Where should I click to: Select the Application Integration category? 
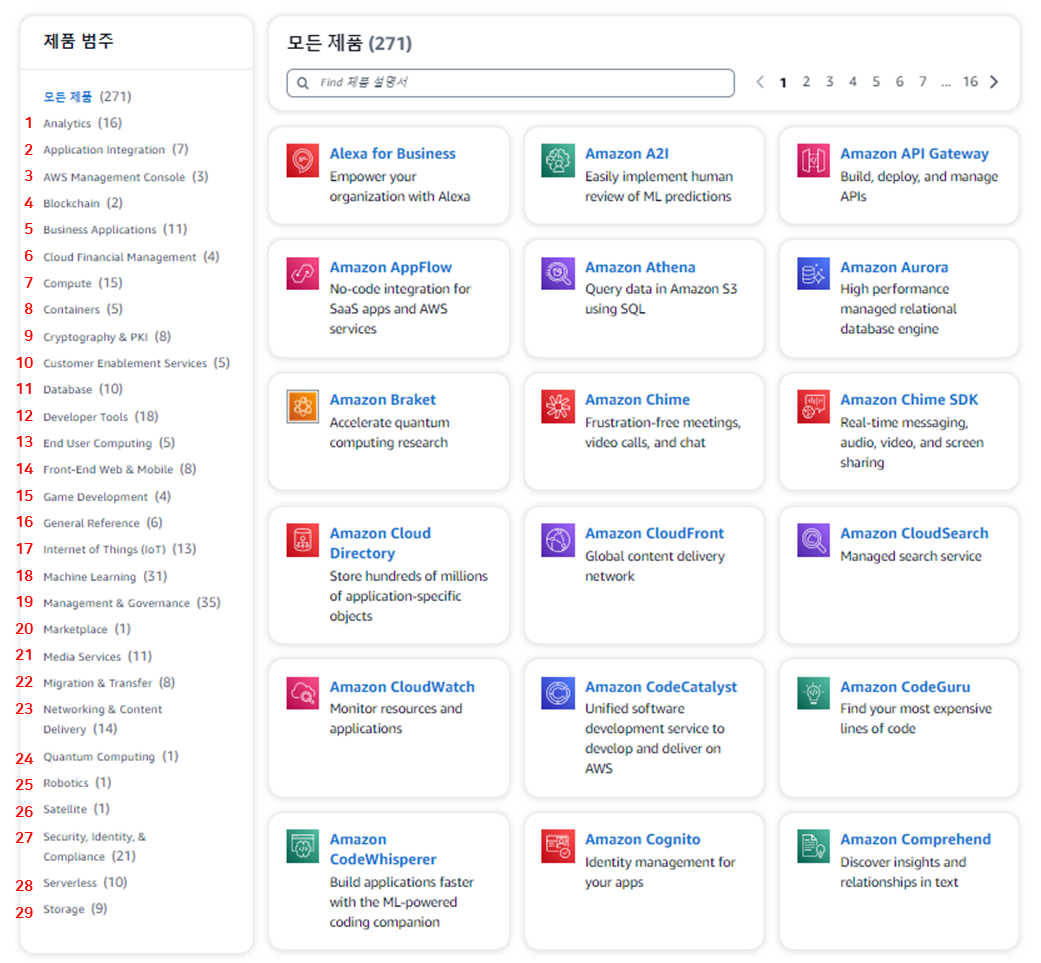point(116,149)
